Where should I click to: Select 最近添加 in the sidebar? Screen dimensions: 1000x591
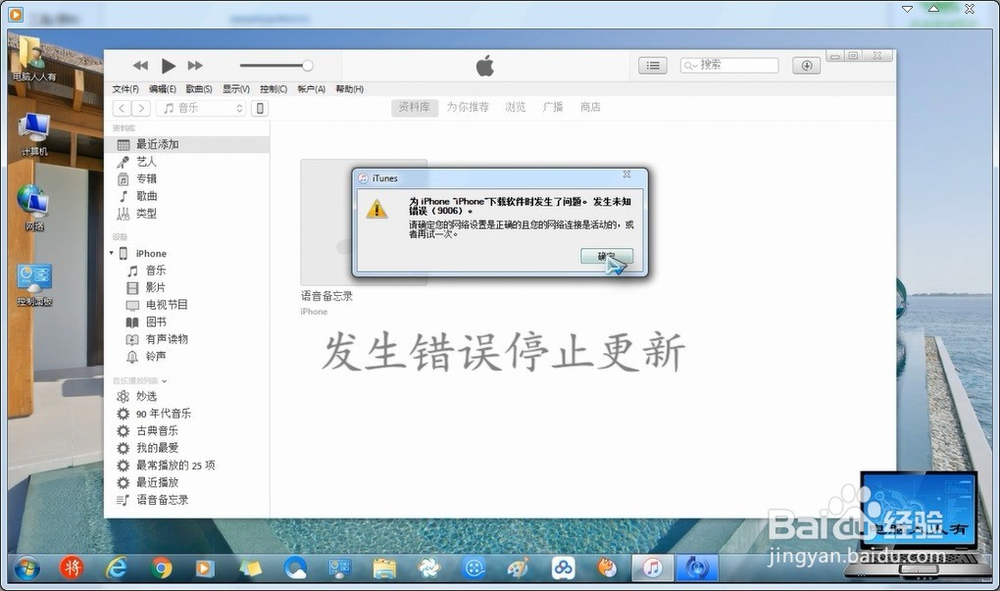187,145
